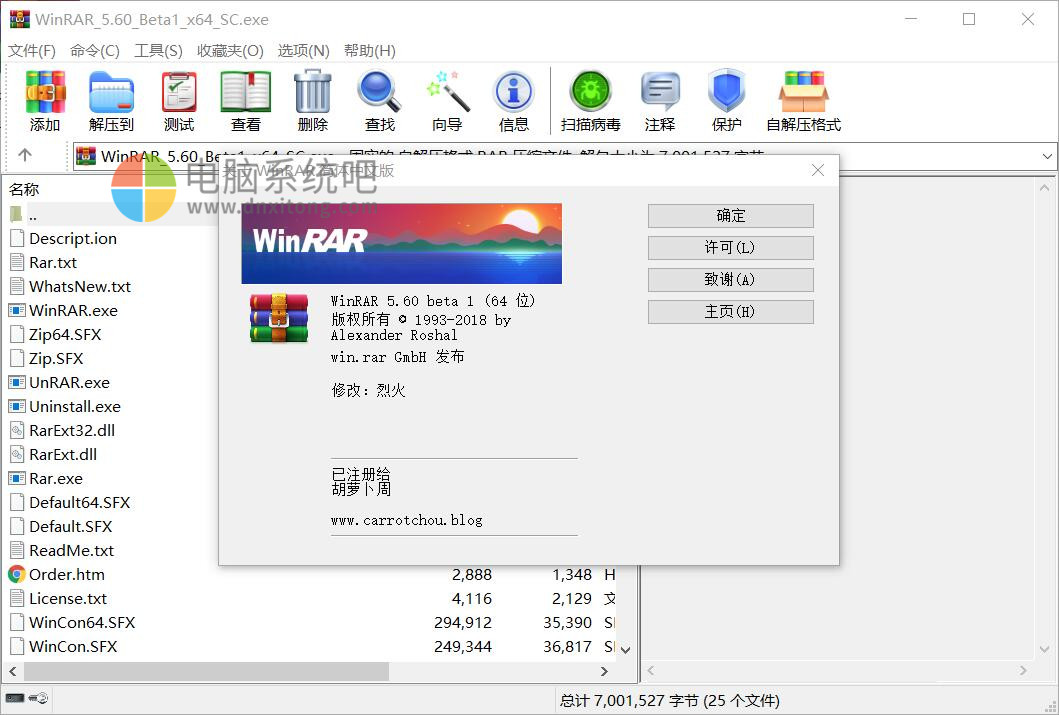
Task: Click the file list horizontal scrollbar thumb
Action: pyautogui.click(x=207, y=671)
